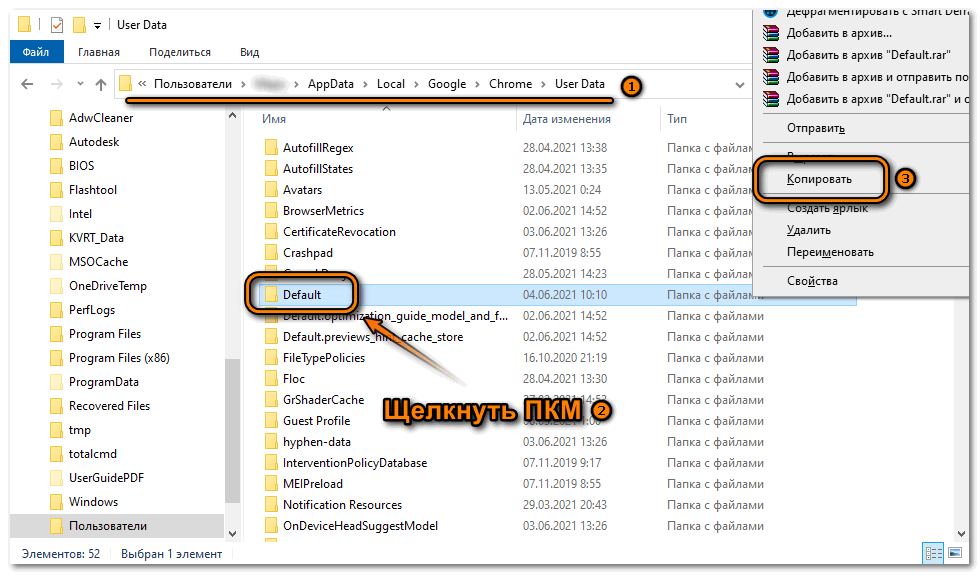Click the BrowserMetrics folder icon
The height and width of the screenshot is (575, 980).
pyautogui.click(x=271, y=211)
